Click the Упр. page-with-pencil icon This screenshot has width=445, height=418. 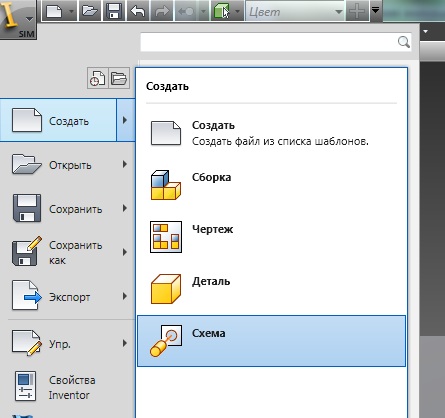point(27,342)
